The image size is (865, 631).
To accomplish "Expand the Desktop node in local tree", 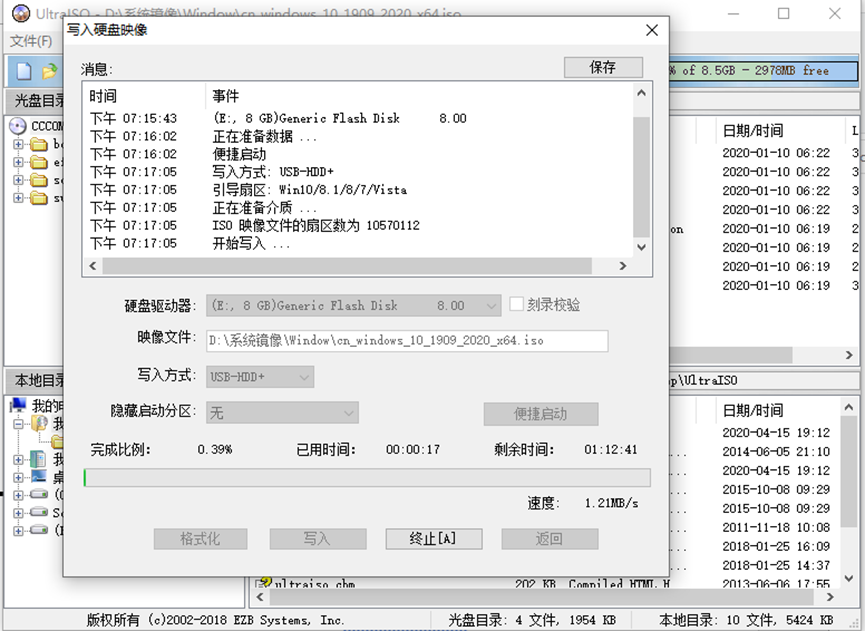I will click(x=18, y=477).
